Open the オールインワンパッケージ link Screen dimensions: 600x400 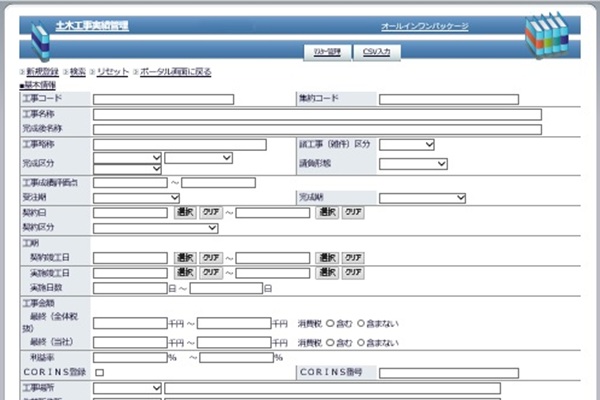pyautogui.click(x=424, y=26)
